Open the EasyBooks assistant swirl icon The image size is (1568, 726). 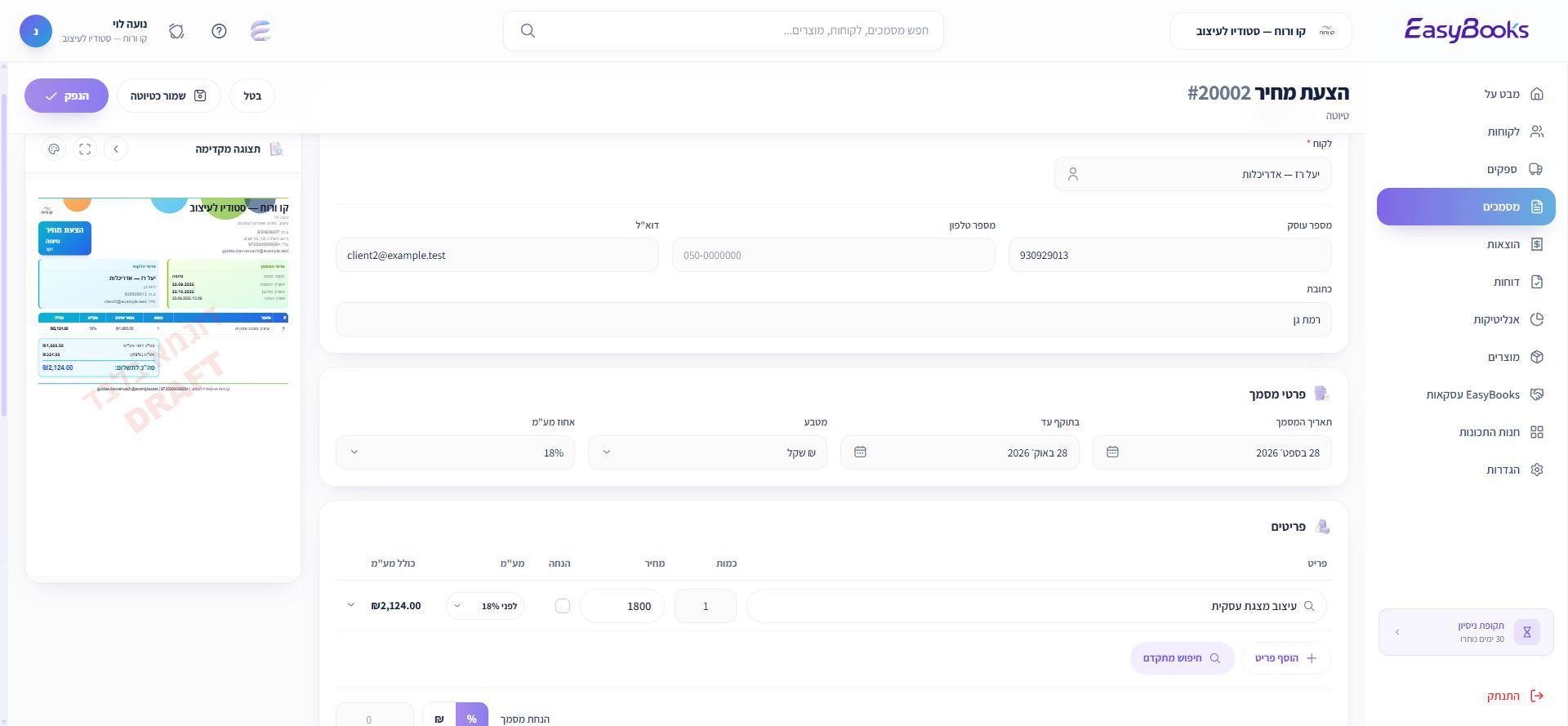[x=261, y=31]
